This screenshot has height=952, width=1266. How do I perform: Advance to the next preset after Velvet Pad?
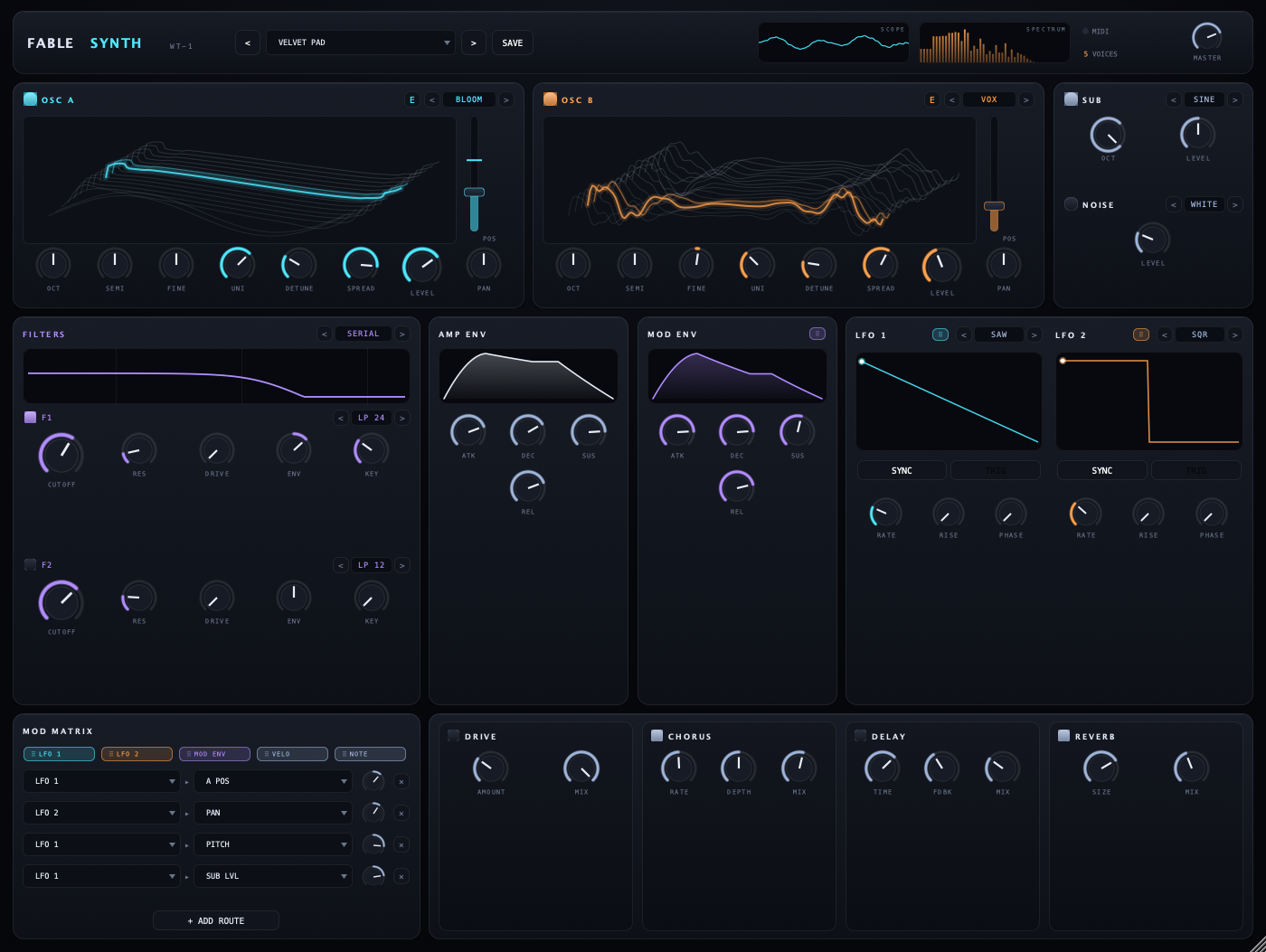coord(473,42)
